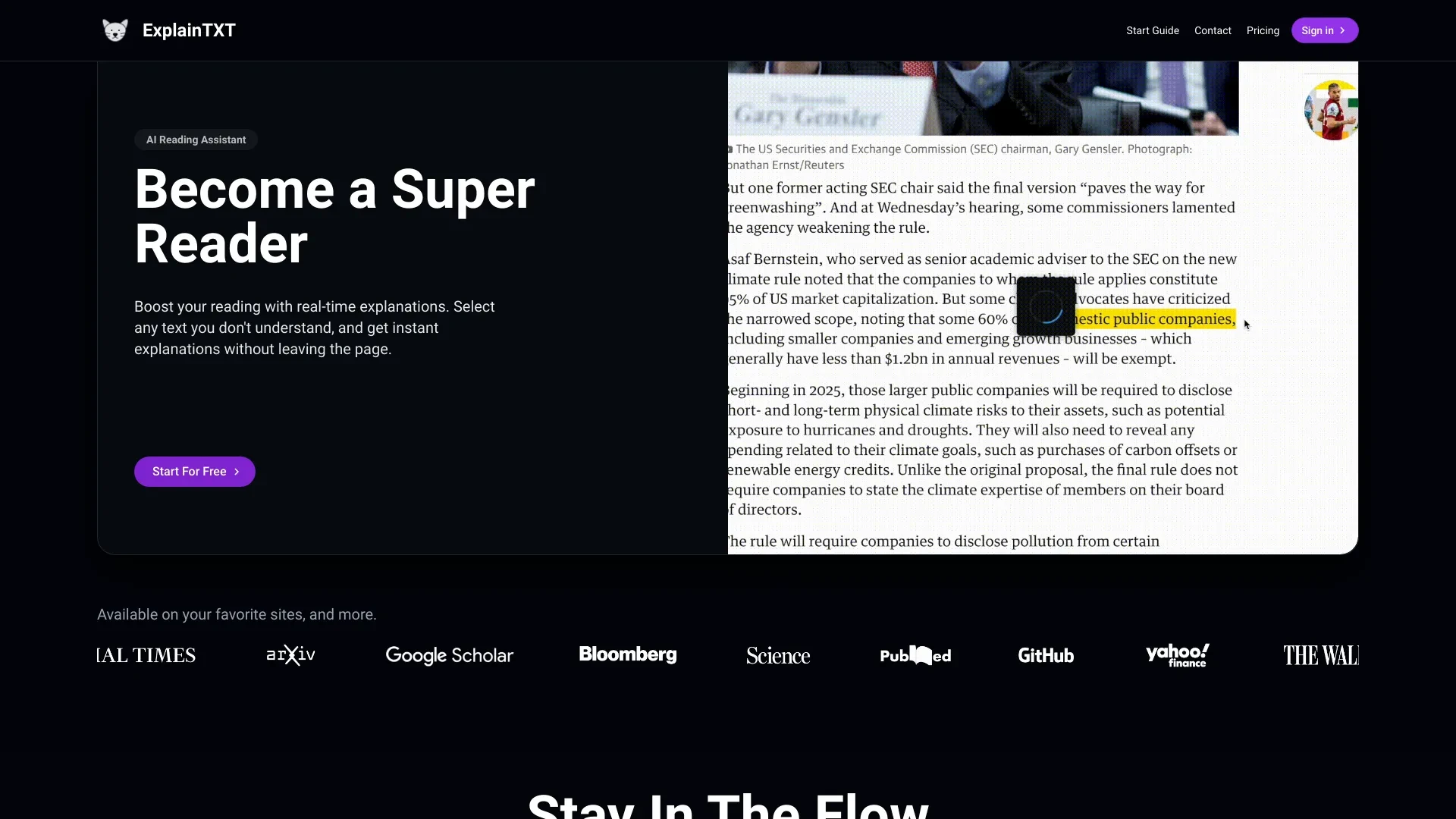Click the Sign In button
1456x819 pixels.
click(x=1324, y=30)
